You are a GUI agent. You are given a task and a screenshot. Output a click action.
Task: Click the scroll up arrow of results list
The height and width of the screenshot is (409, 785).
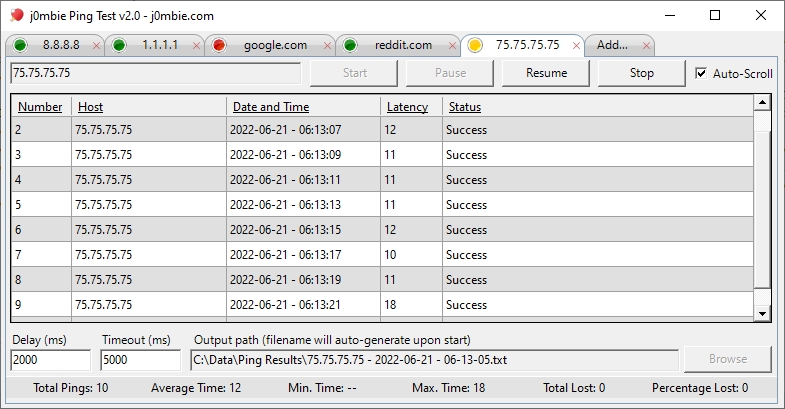(x=762, y=103)
